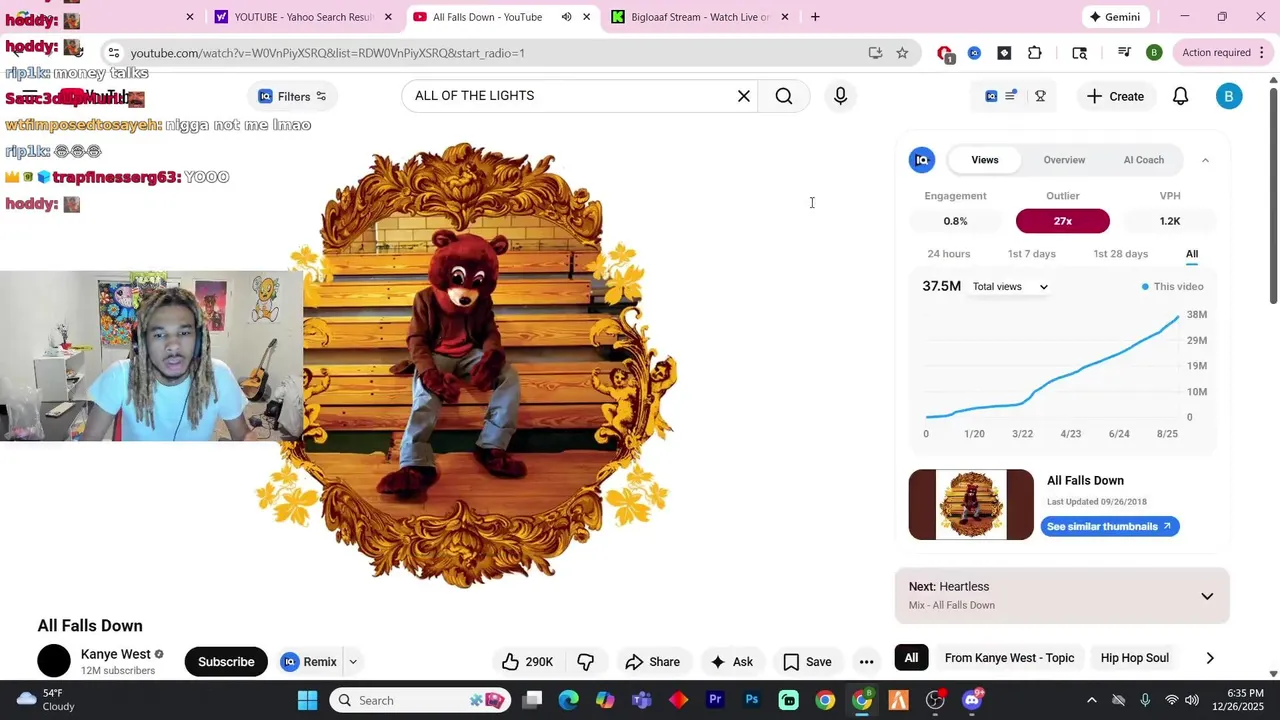Open the Chrome extensions puzzle icon
The width and height of the screenshot is (1280, 720).
click(1035, 53)
